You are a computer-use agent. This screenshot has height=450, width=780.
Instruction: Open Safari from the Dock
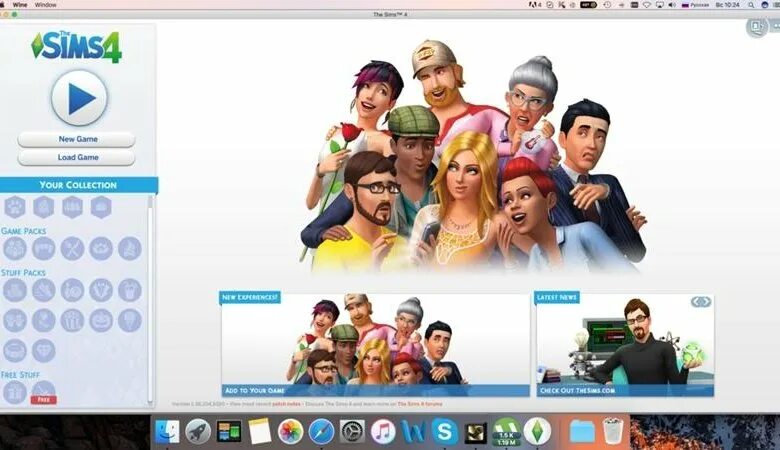click(321, 431)
